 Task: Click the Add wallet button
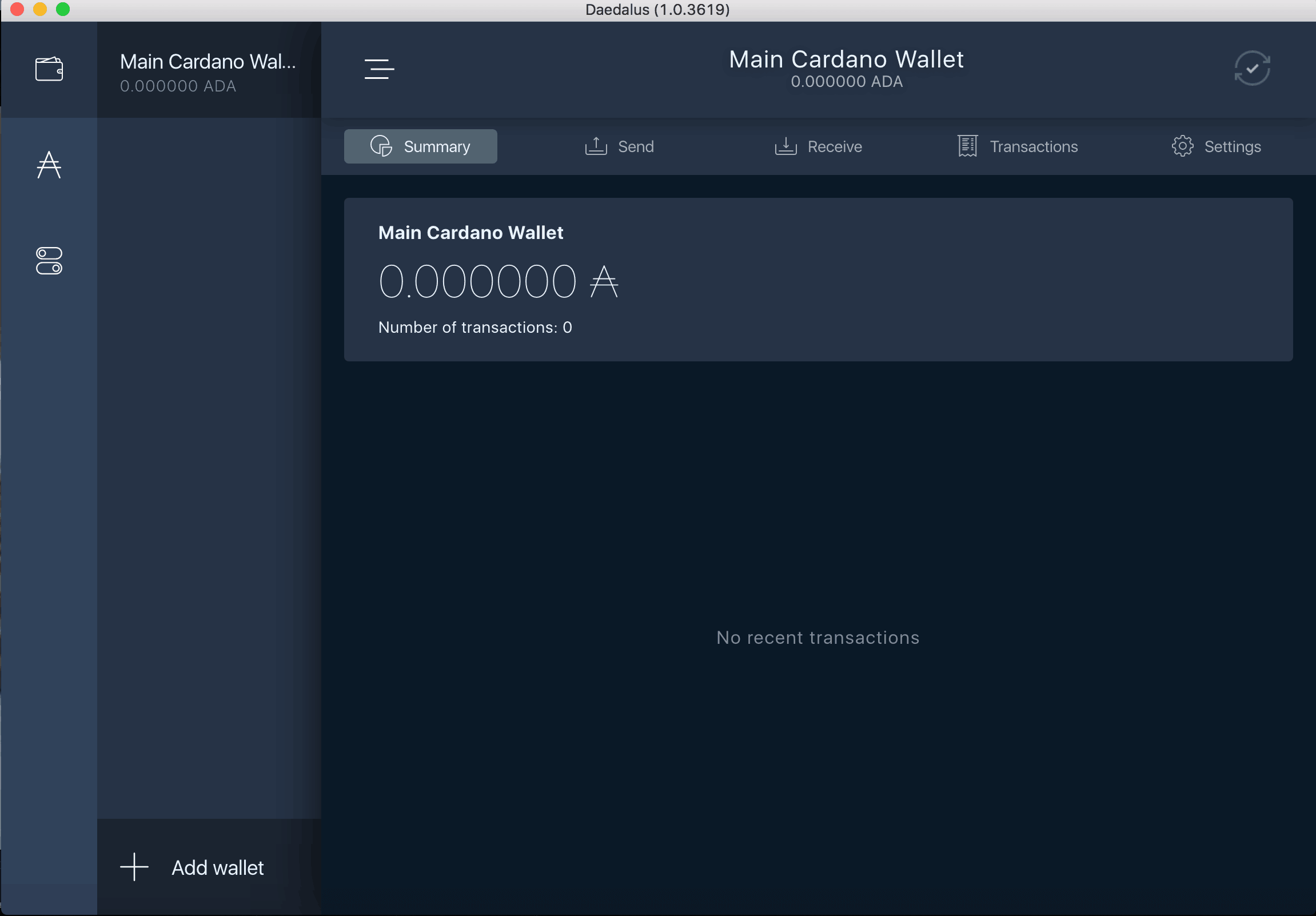(x=208, y=867)
